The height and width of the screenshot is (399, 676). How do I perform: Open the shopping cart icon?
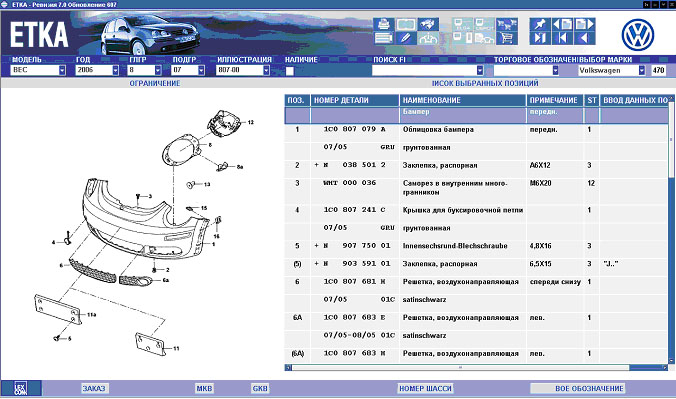[x=507, y=38]
